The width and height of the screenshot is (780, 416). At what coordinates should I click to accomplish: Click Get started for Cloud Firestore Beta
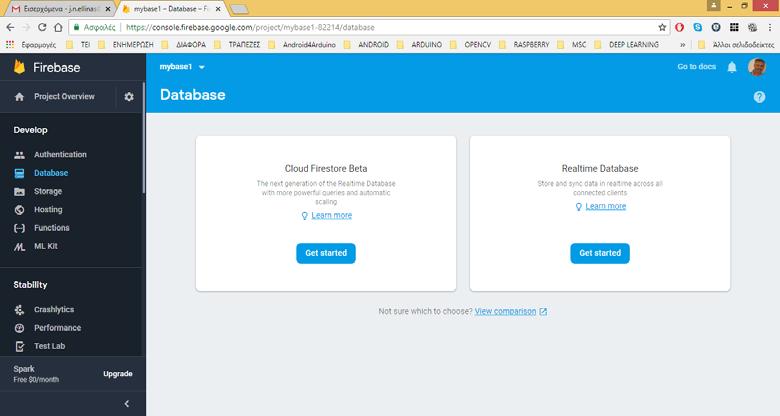pyautogui.click(x=326, y=253)
